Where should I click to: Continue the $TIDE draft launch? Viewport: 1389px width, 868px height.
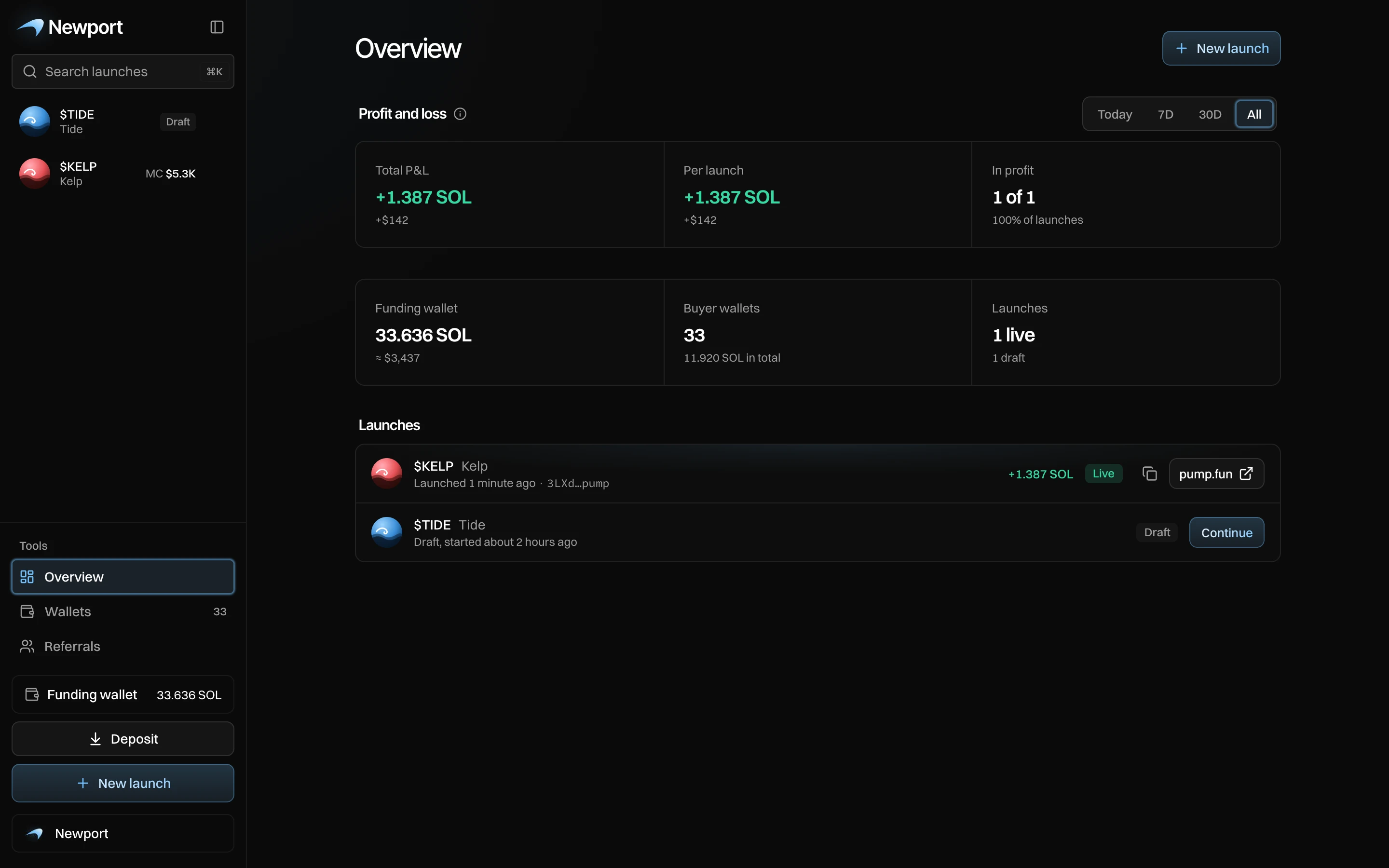click(1226, 532)
